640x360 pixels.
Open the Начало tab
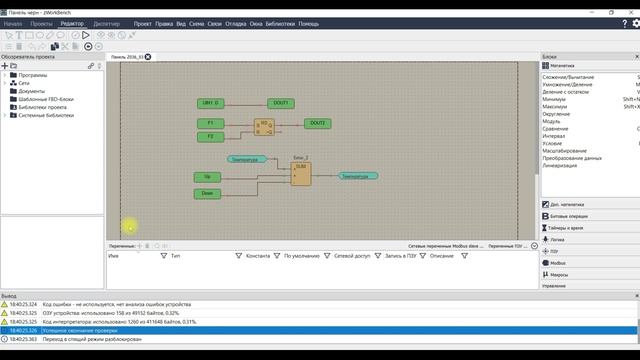[13, 24]
